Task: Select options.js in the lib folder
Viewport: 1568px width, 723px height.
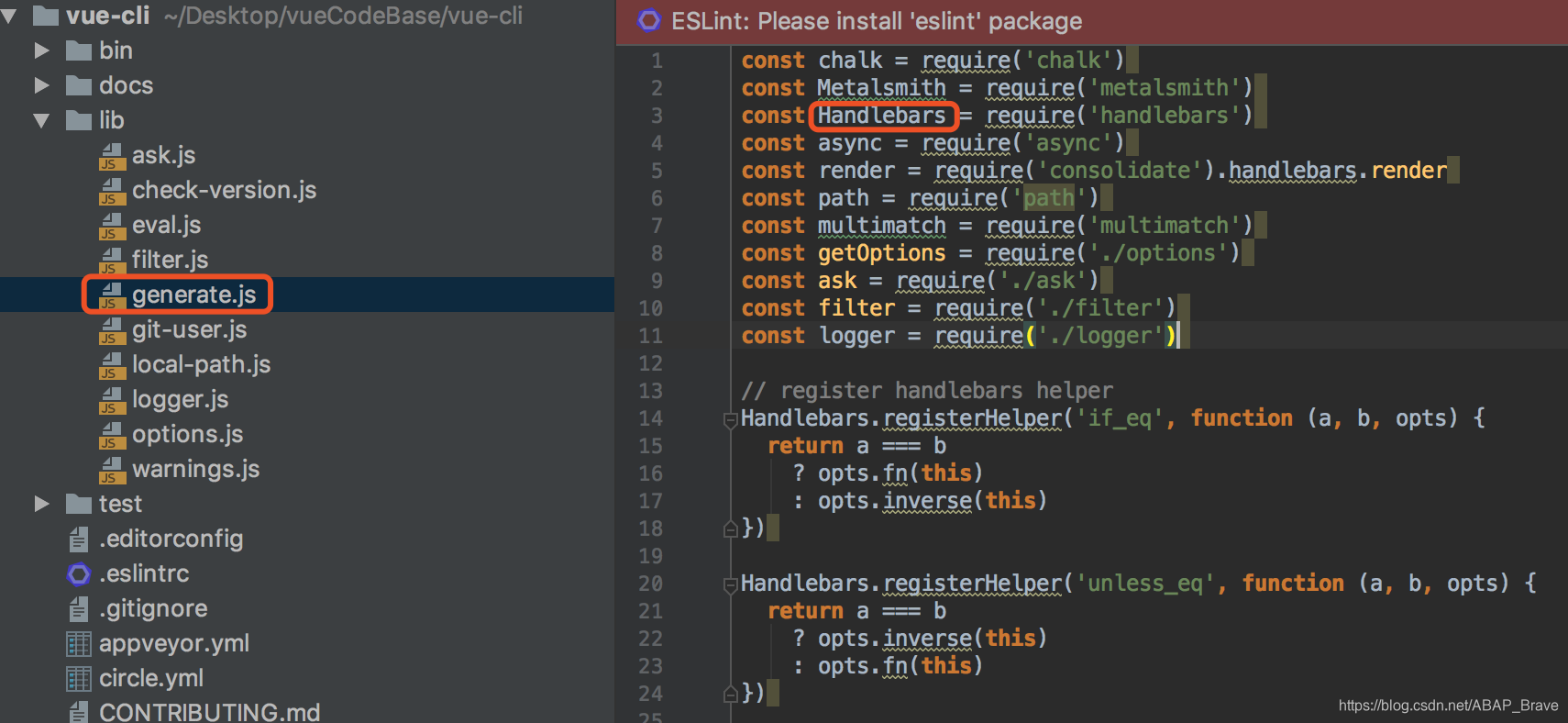Action: (187, 434)
